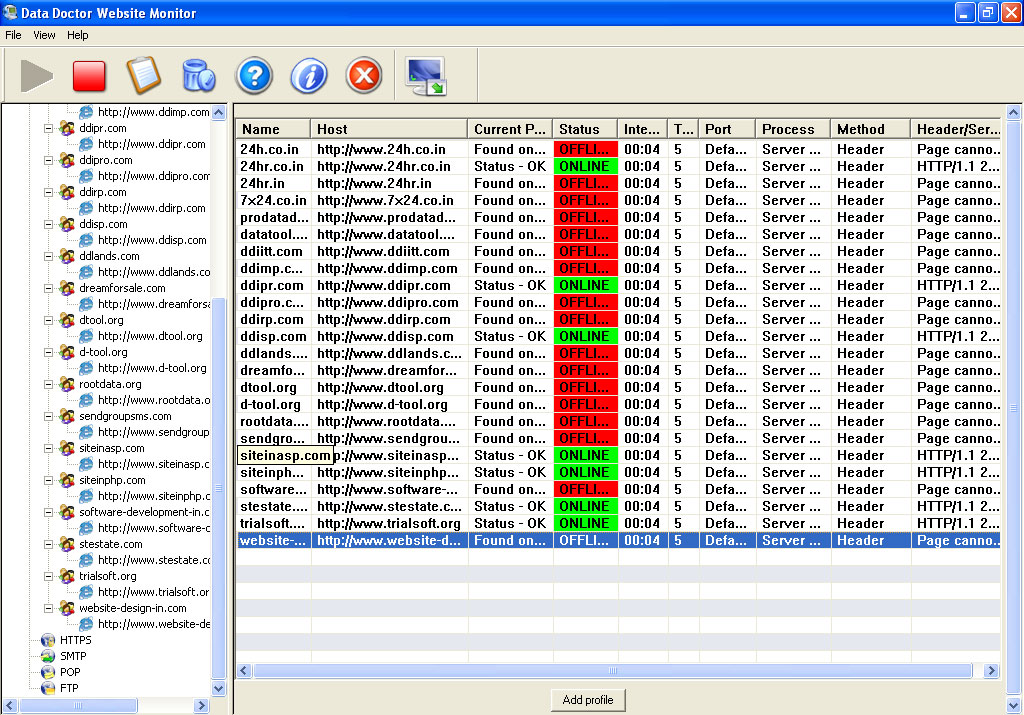The width and height of the screenshot is (1024, 715).
Task: Click the blue info About icon
Action: click(x=309, y=76)
